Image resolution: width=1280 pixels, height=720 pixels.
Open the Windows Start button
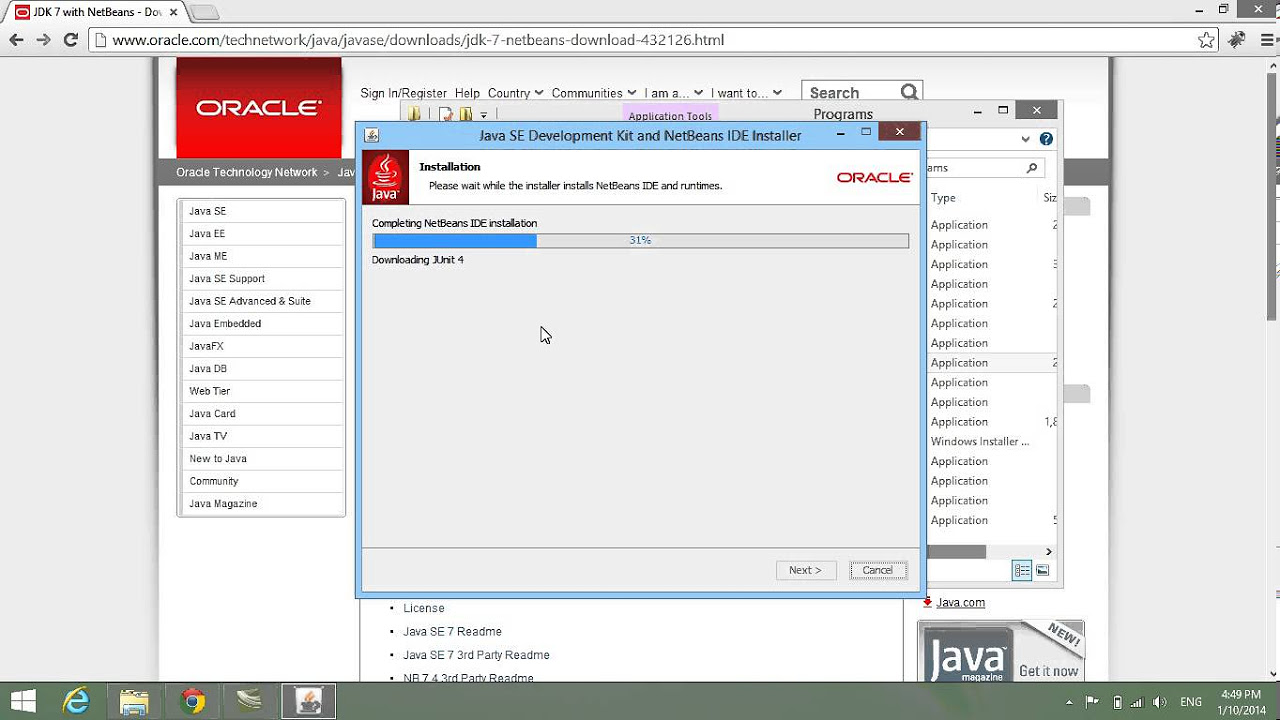point(23,701)
